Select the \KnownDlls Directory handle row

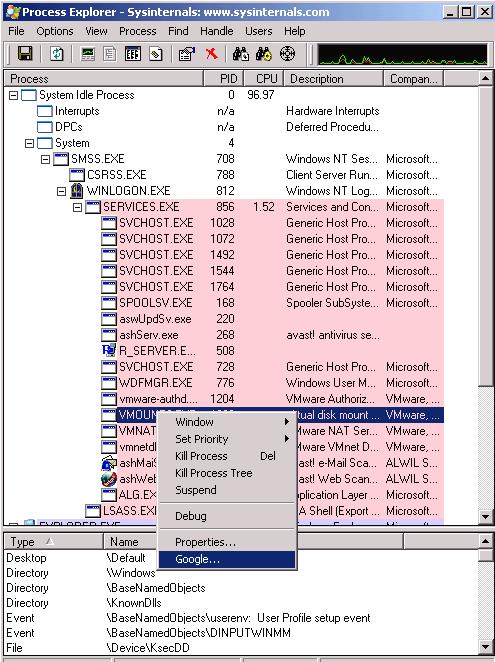tap(242, 603)
